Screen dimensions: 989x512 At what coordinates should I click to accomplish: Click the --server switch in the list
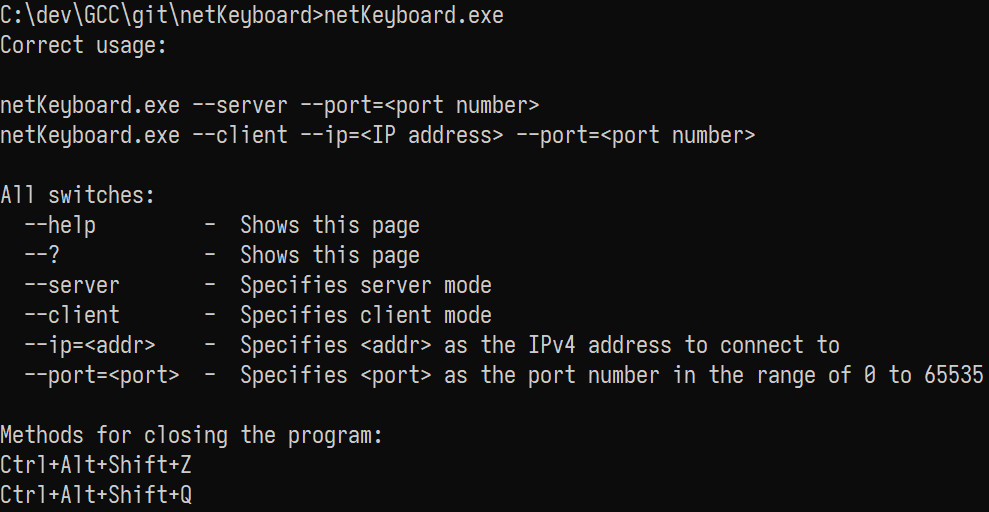[x=72, y=285]
